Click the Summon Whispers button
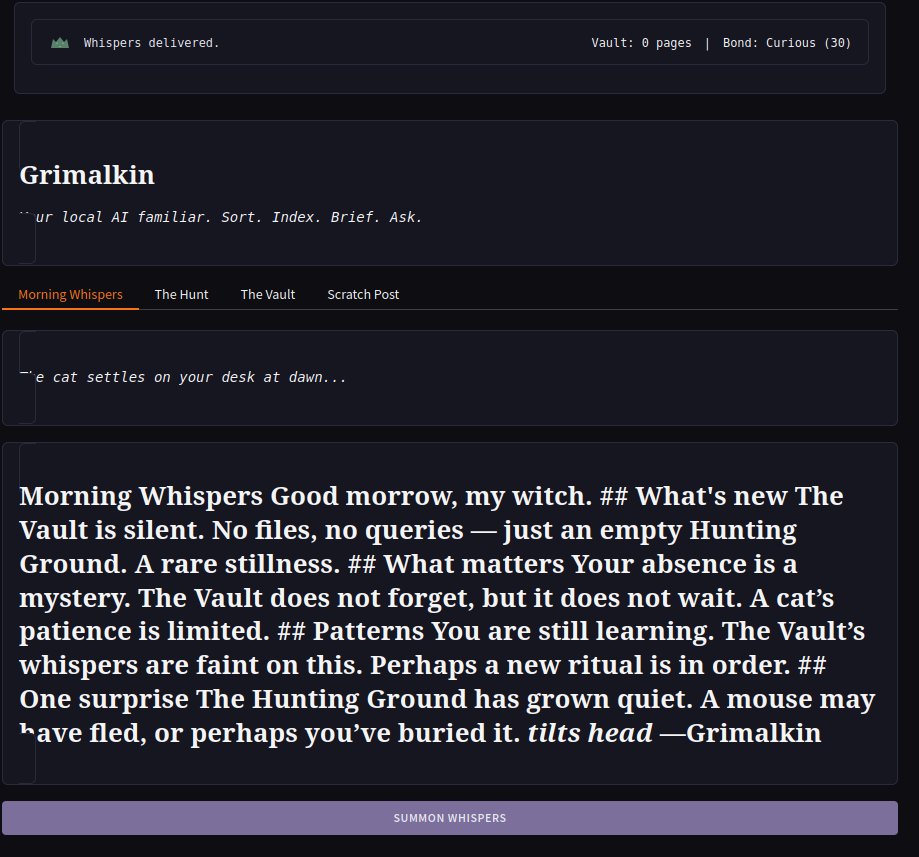The image size is (919, 857). click(450, 818)
